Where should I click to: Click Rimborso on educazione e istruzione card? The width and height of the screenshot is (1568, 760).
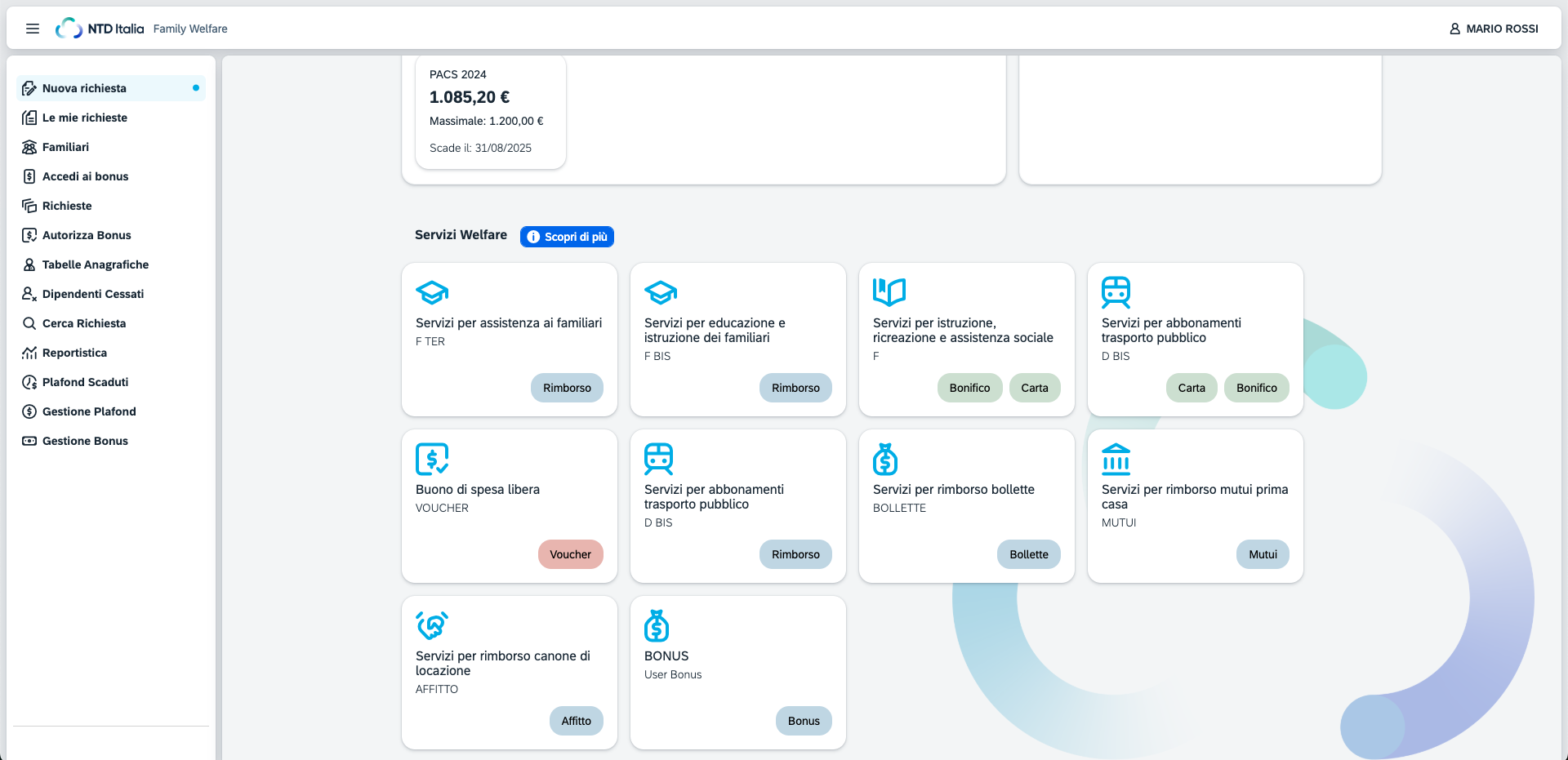[795, 388]
